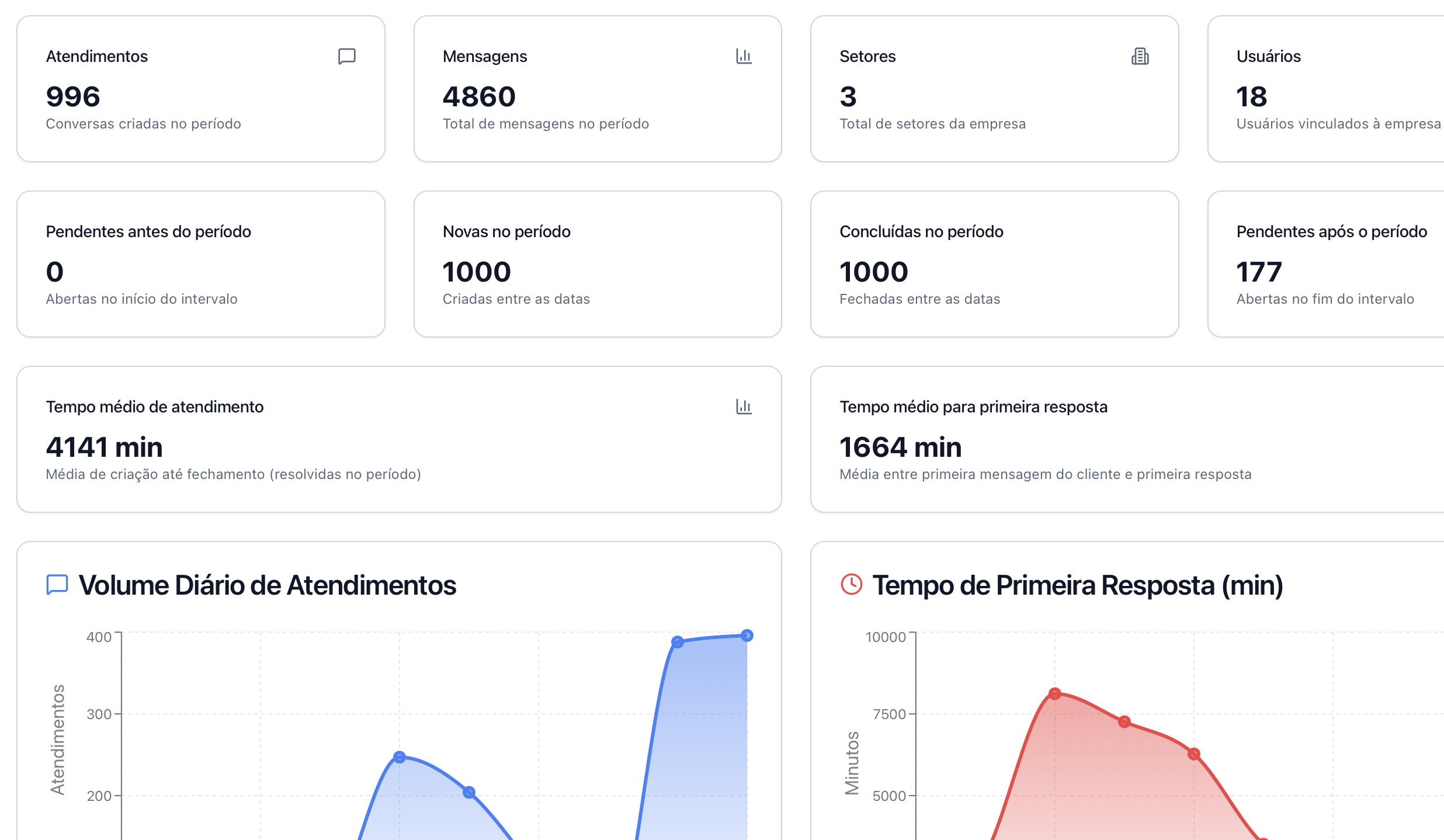The image size is (1444, 840).
Task: Click the bar chart icon on Mensagens card
Action: point(744,56)
